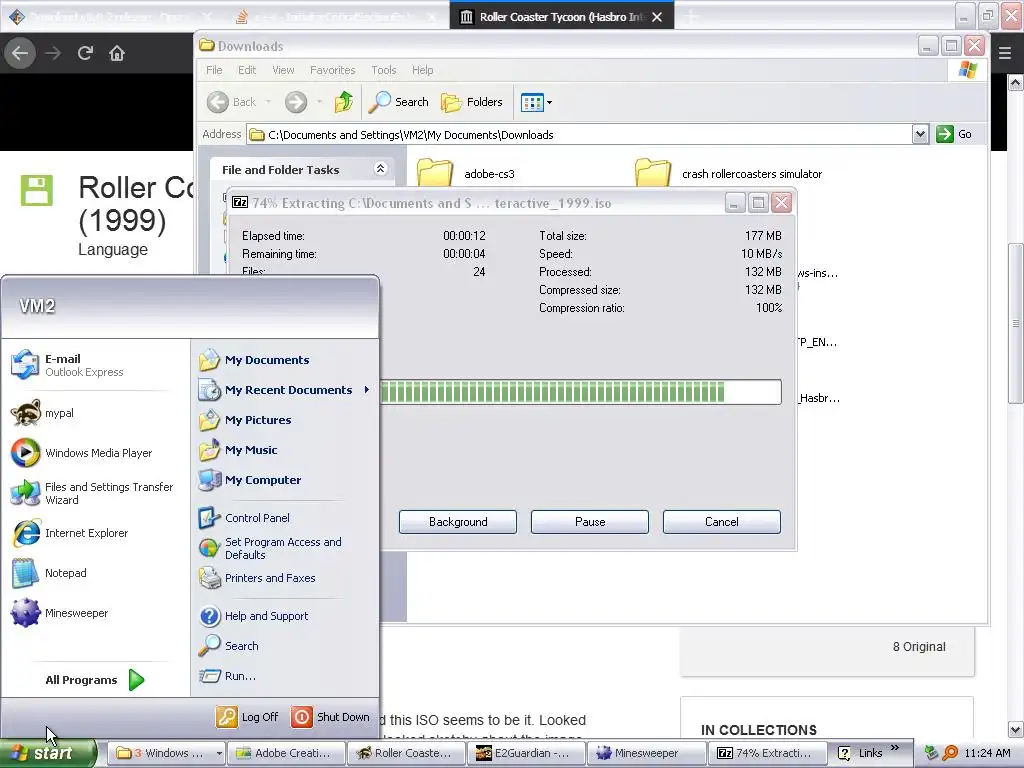Open address bar dropdown arrow
The width and height of the screenshot is (1024, 768).
click(x=920, y=135)
